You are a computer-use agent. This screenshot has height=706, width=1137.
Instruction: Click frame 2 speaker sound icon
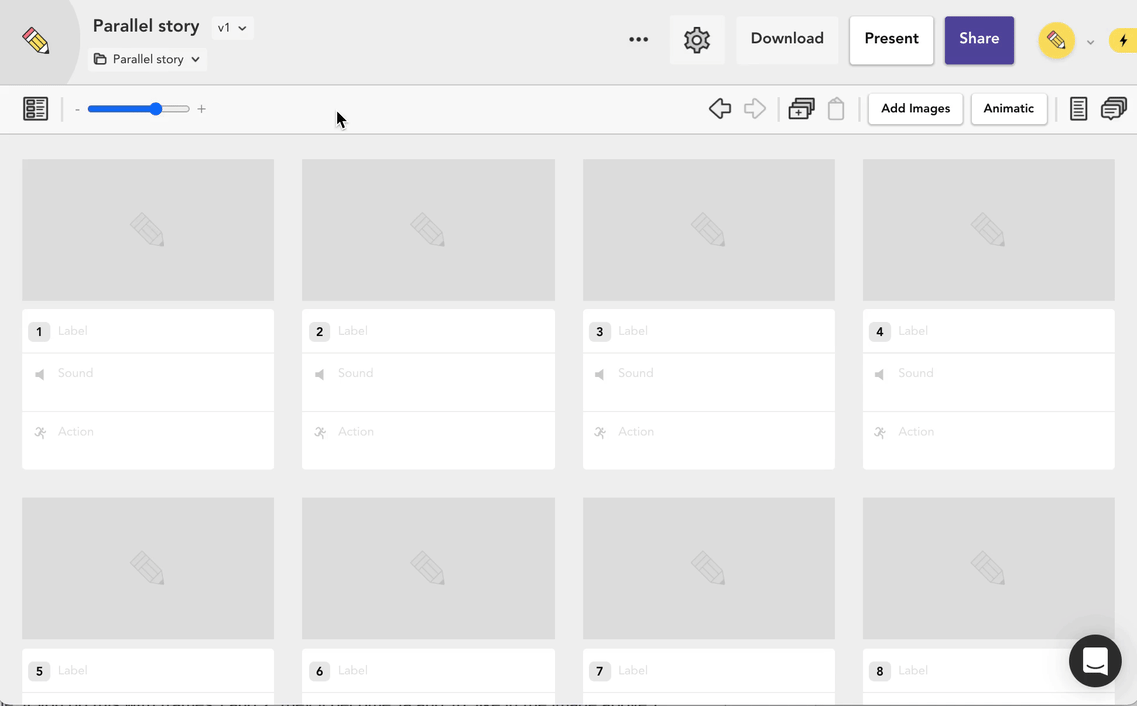(320, 374)
